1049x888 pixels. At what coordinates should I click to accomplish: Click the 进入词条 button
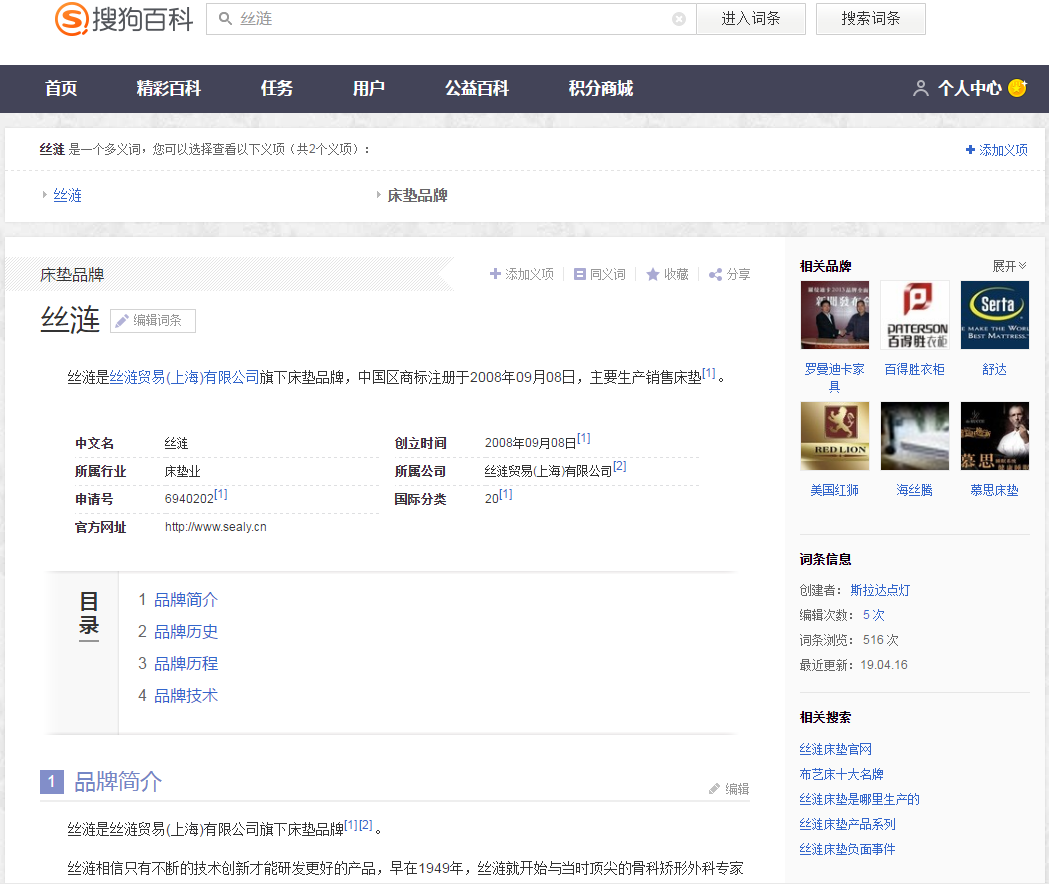pyautogui.click(x=751, y=19)
